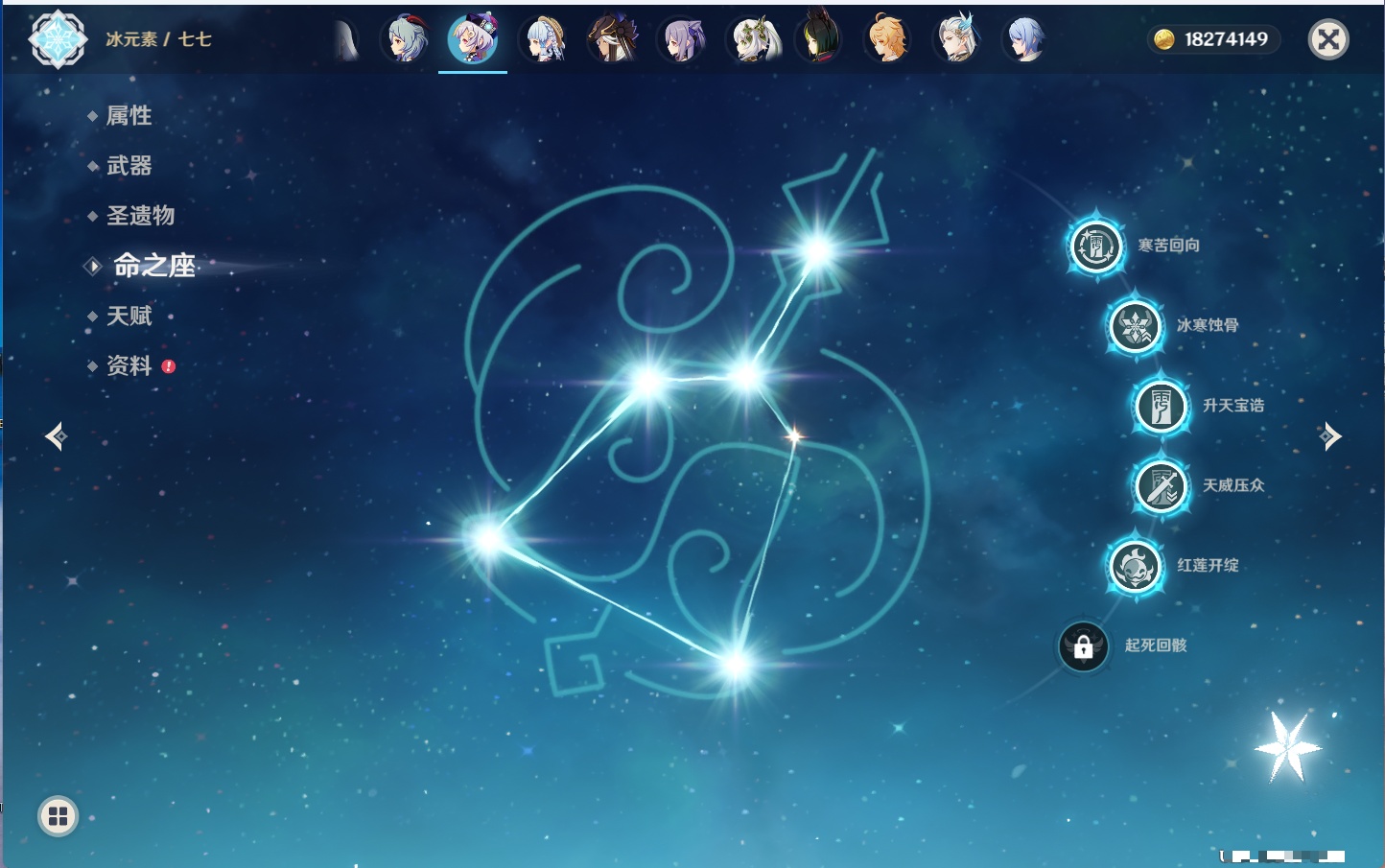Switch to Ayaka with the straw hat
This screenshot has height=868, width=1385.
tap(543, 39)
